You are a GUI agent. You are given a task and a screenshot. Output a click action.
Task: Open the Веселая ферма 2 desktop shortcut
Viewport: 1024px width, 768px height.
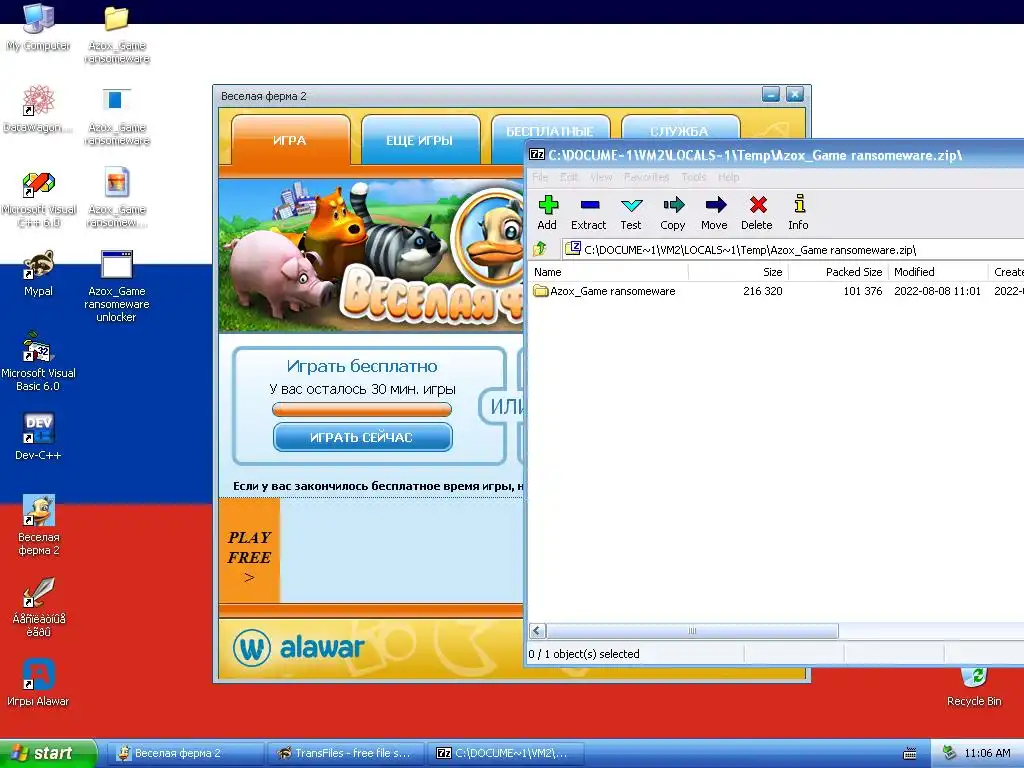[39, 525]
